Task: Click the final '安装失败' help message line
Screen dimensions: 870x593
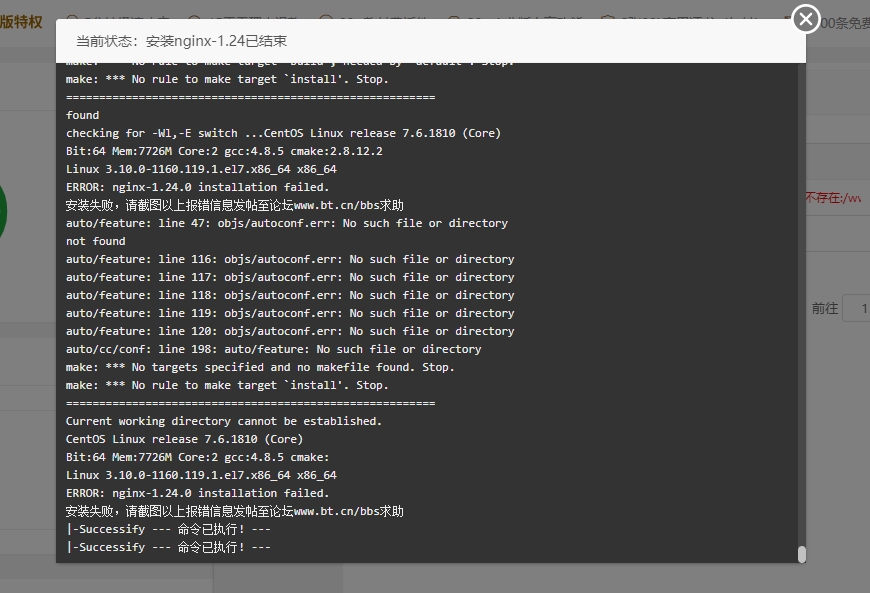Action: [x=235, y=511]
